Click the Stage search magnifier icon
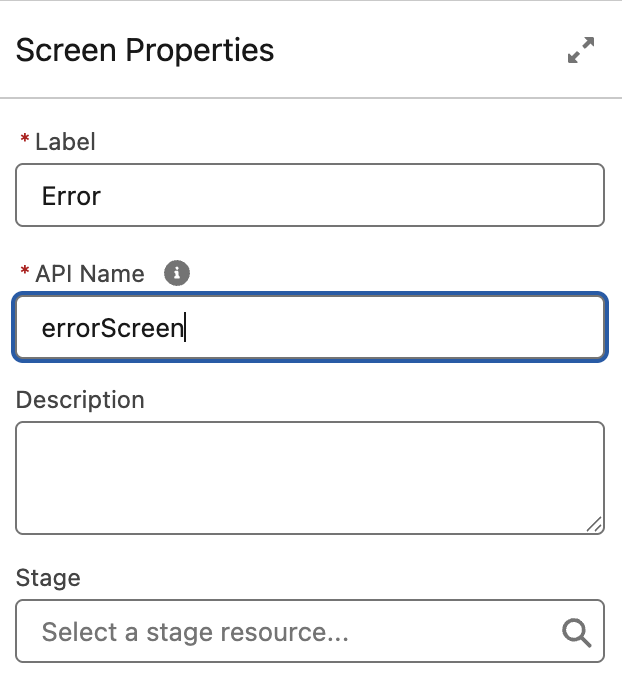 576,631
